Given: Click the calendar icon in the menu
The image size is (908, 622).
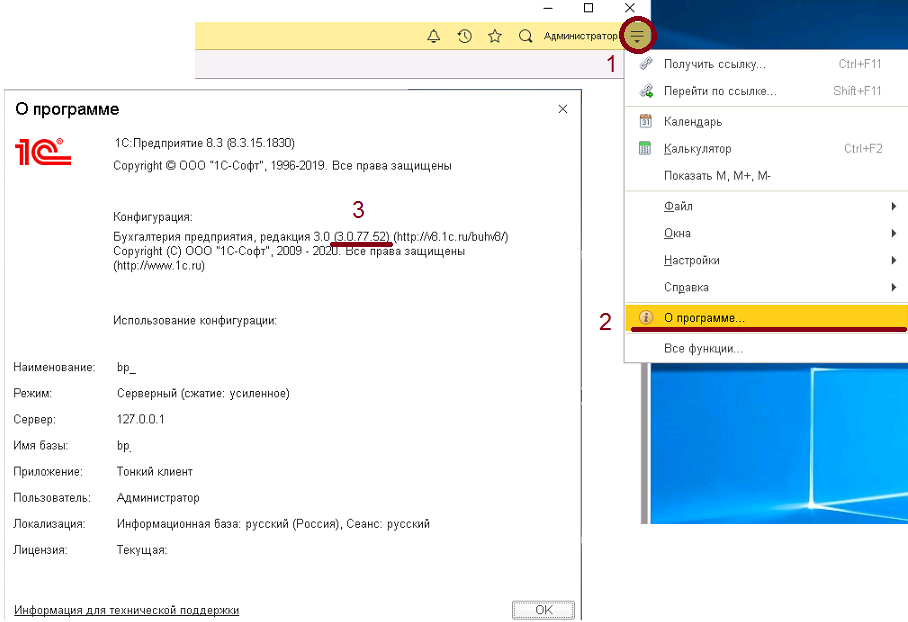Looking at the screenshot, I should 645,121.
